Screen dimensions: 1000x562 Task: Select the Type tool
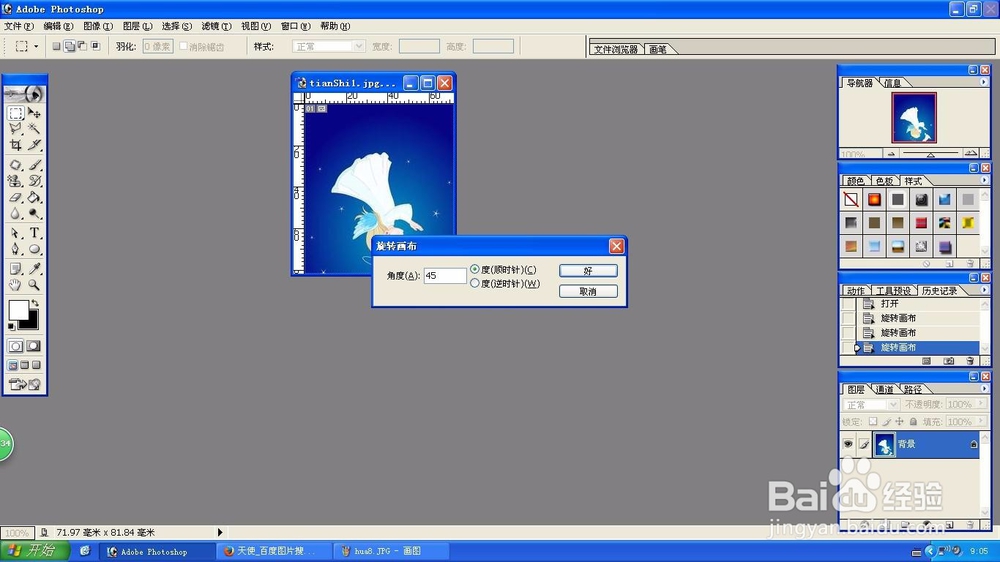34,233
